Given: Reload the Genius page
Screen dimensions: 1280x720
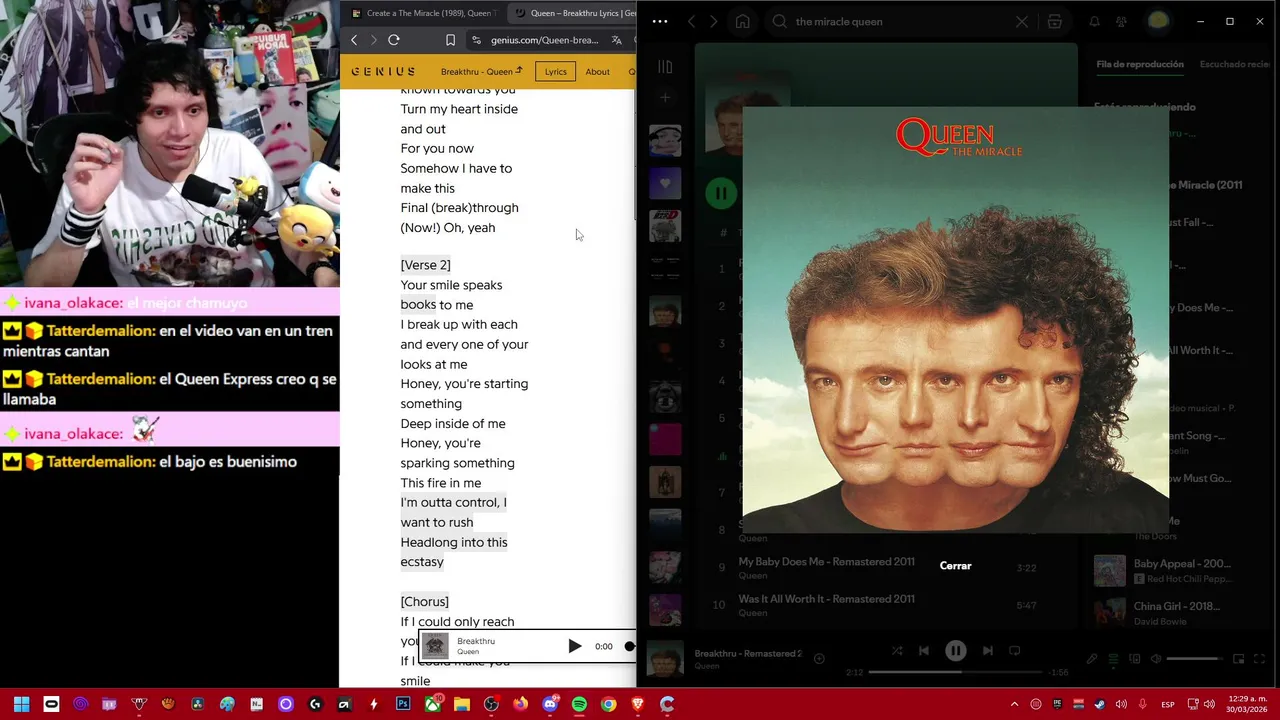Looking at the screenshot, I should coord(394,40).
